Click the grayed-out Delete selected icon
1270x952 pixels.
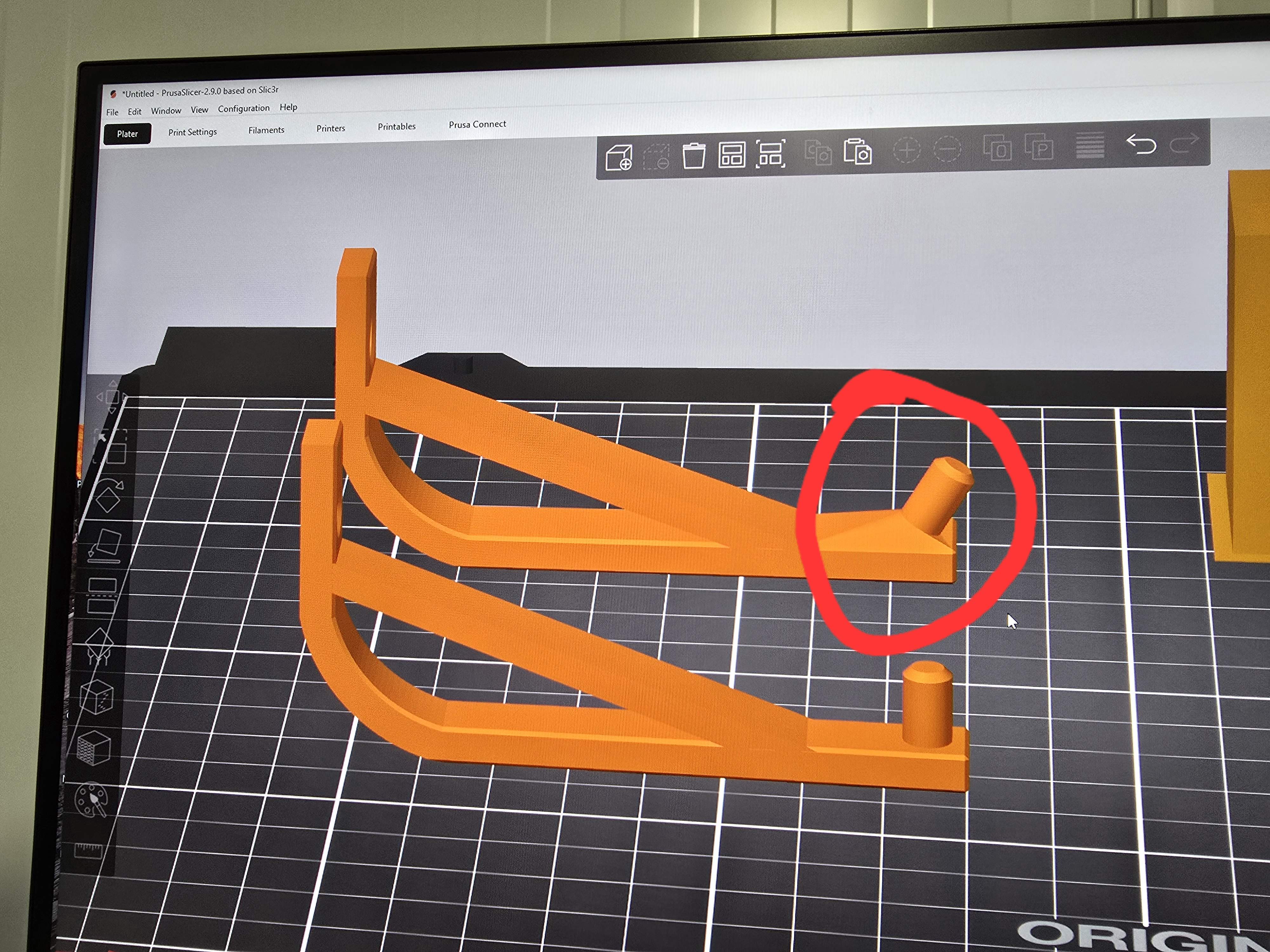pos(656,156)
